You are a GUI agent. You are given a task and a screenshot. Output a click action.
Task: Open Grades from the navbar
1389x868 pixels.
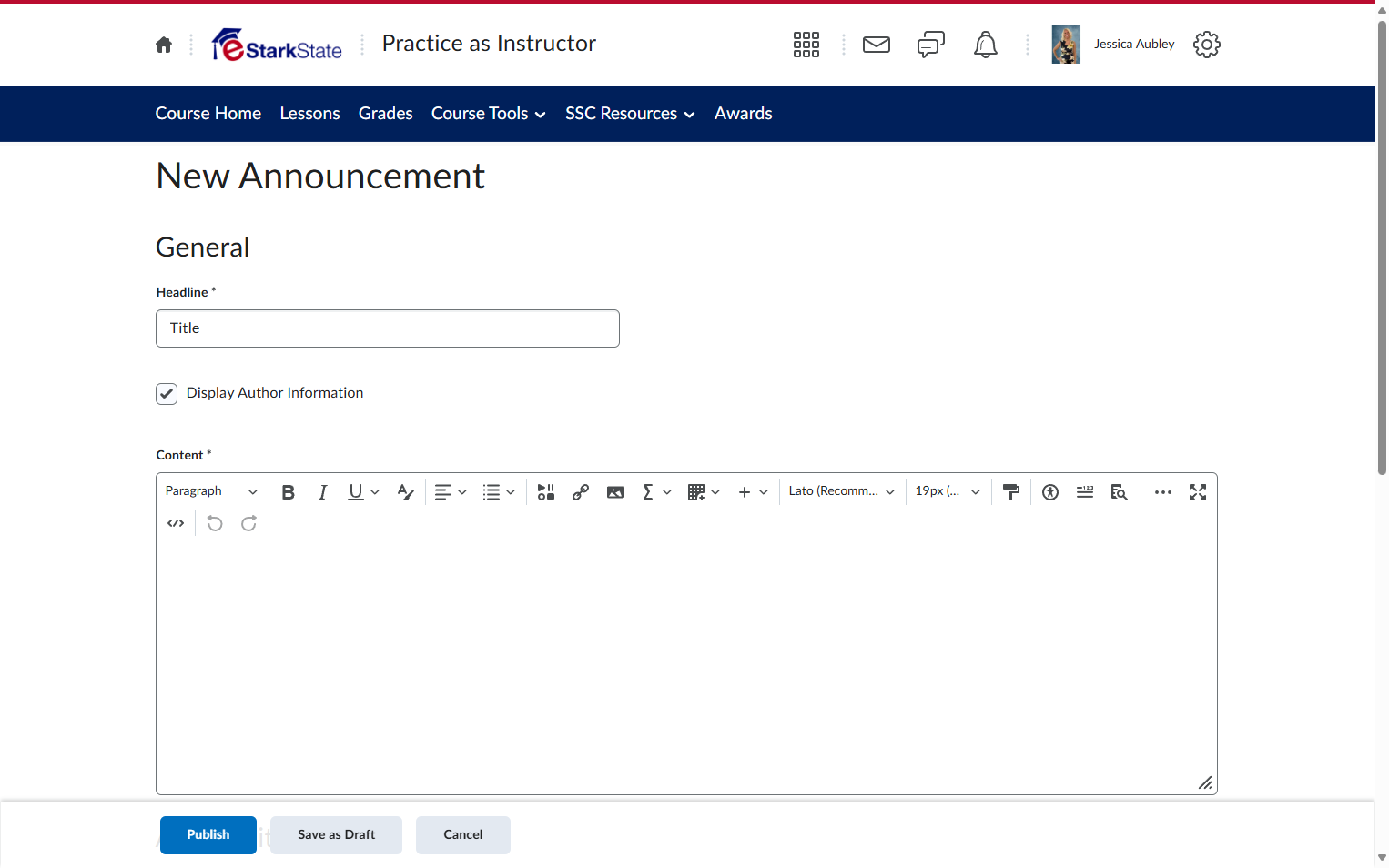click(386, 114)
